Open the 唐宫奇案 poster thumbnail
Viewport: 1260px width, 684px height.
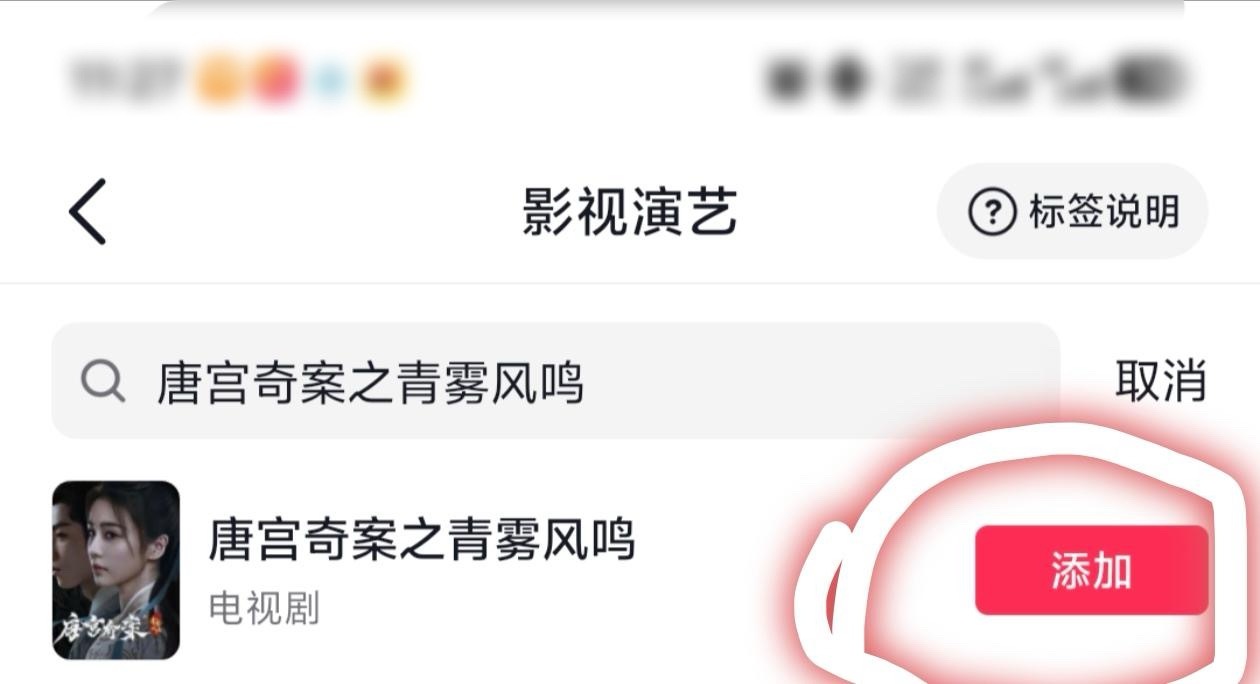click(x=116, y=570)
